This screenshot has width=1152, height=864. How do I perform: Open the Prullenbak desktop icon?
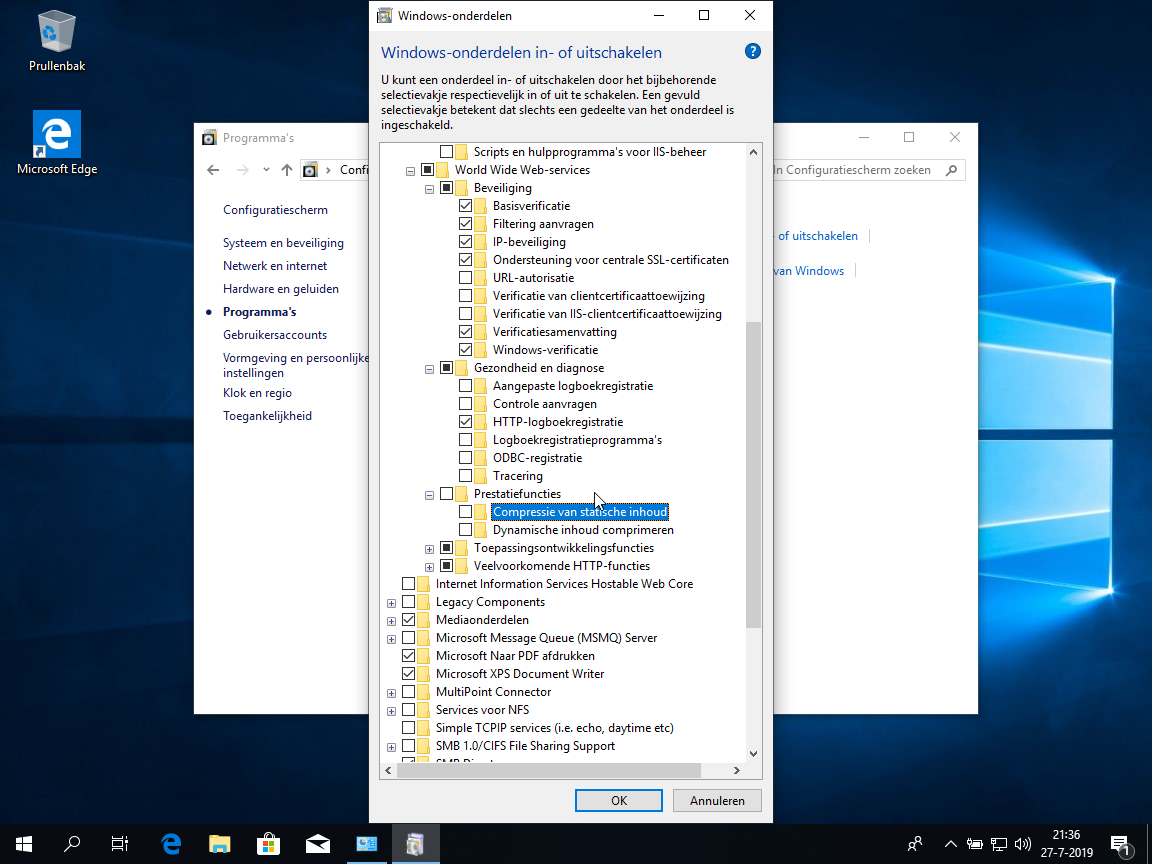pos(57,41)
